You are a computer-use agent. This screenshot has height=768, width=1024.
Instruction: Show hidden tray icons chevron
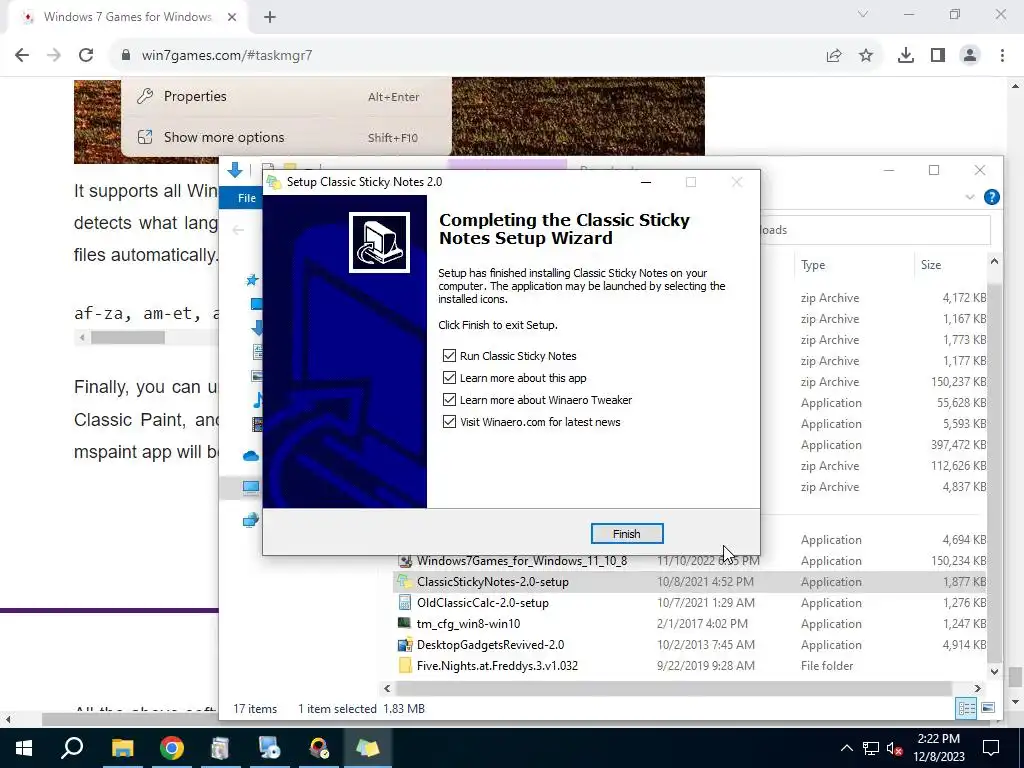[846, 748]
